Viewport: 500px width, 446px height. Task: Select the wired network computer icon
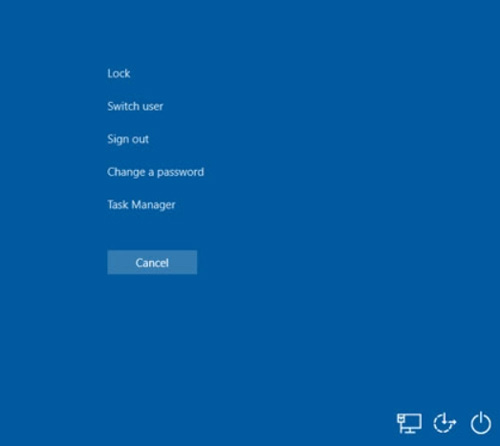(409, 423)
